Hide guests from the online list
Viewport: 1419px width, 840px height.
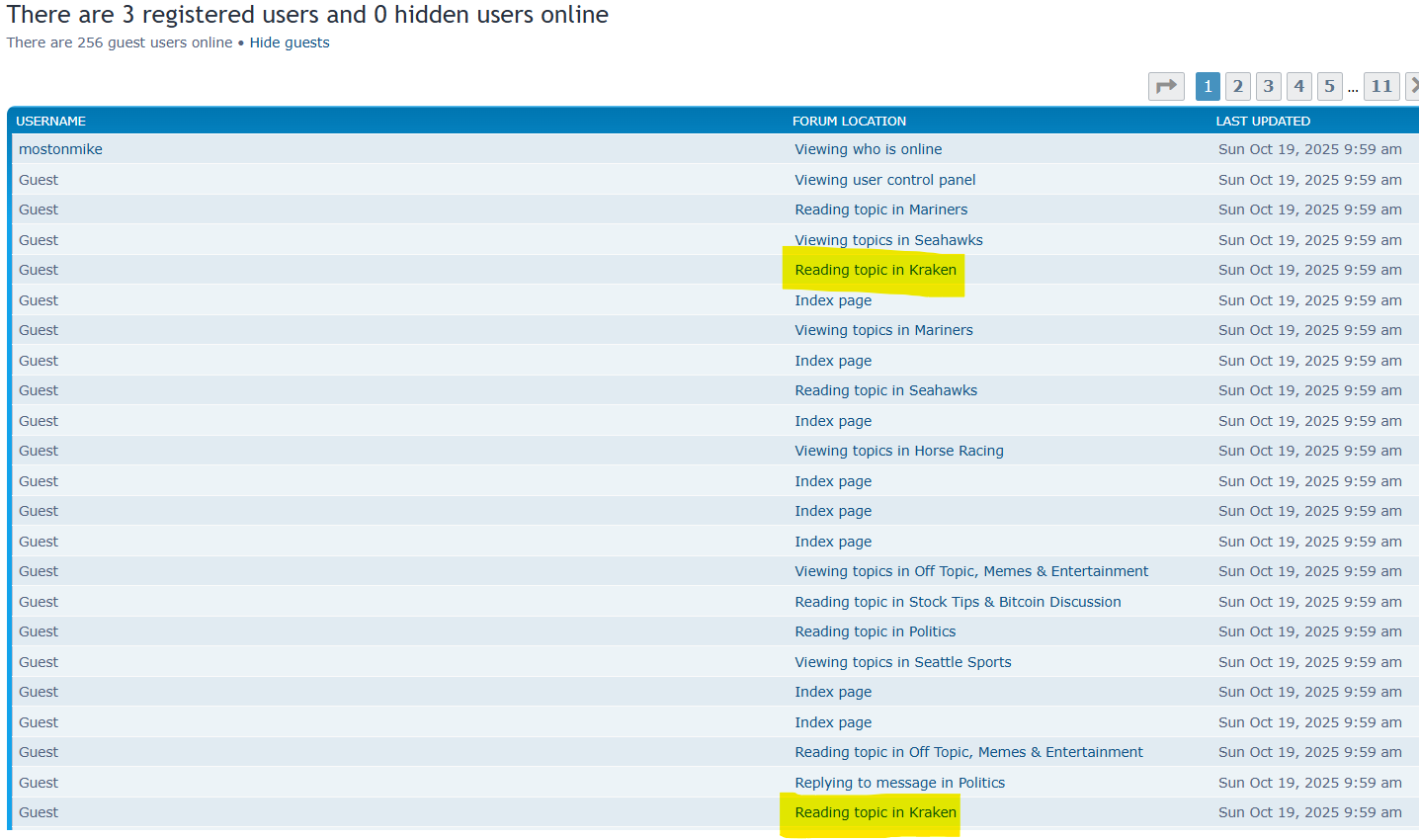(x=290, y=42)
